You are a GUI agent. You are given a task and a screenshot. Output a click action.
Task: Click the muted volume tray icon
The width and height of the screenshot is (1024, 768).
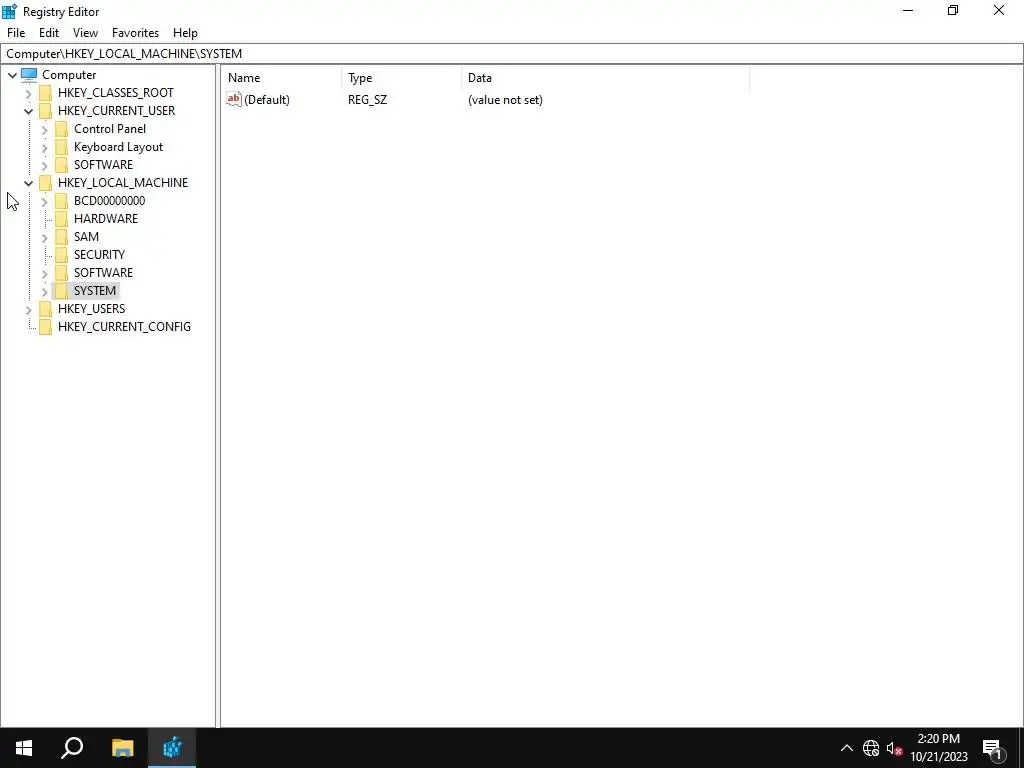pyautogui.click(x=894, y=748)
